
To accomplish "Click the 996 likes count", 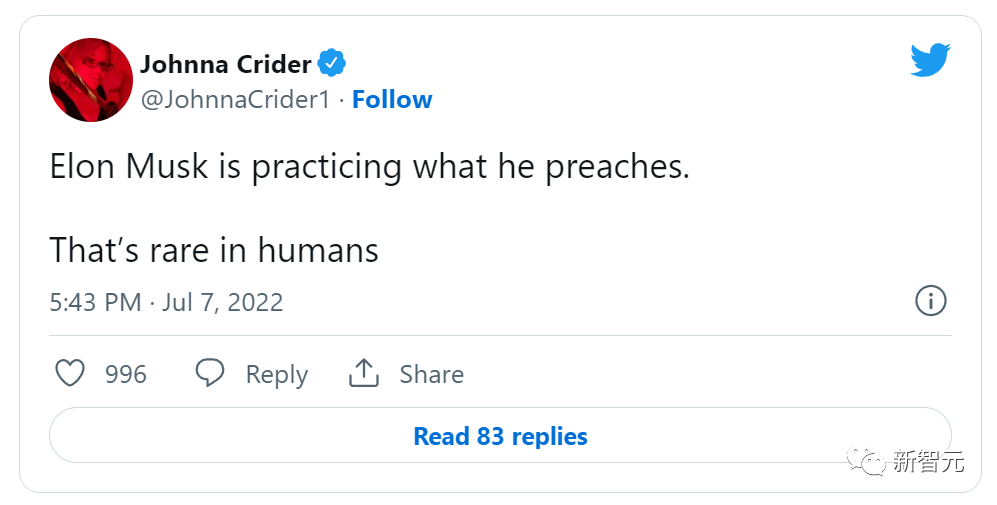I will coord(126,374).
